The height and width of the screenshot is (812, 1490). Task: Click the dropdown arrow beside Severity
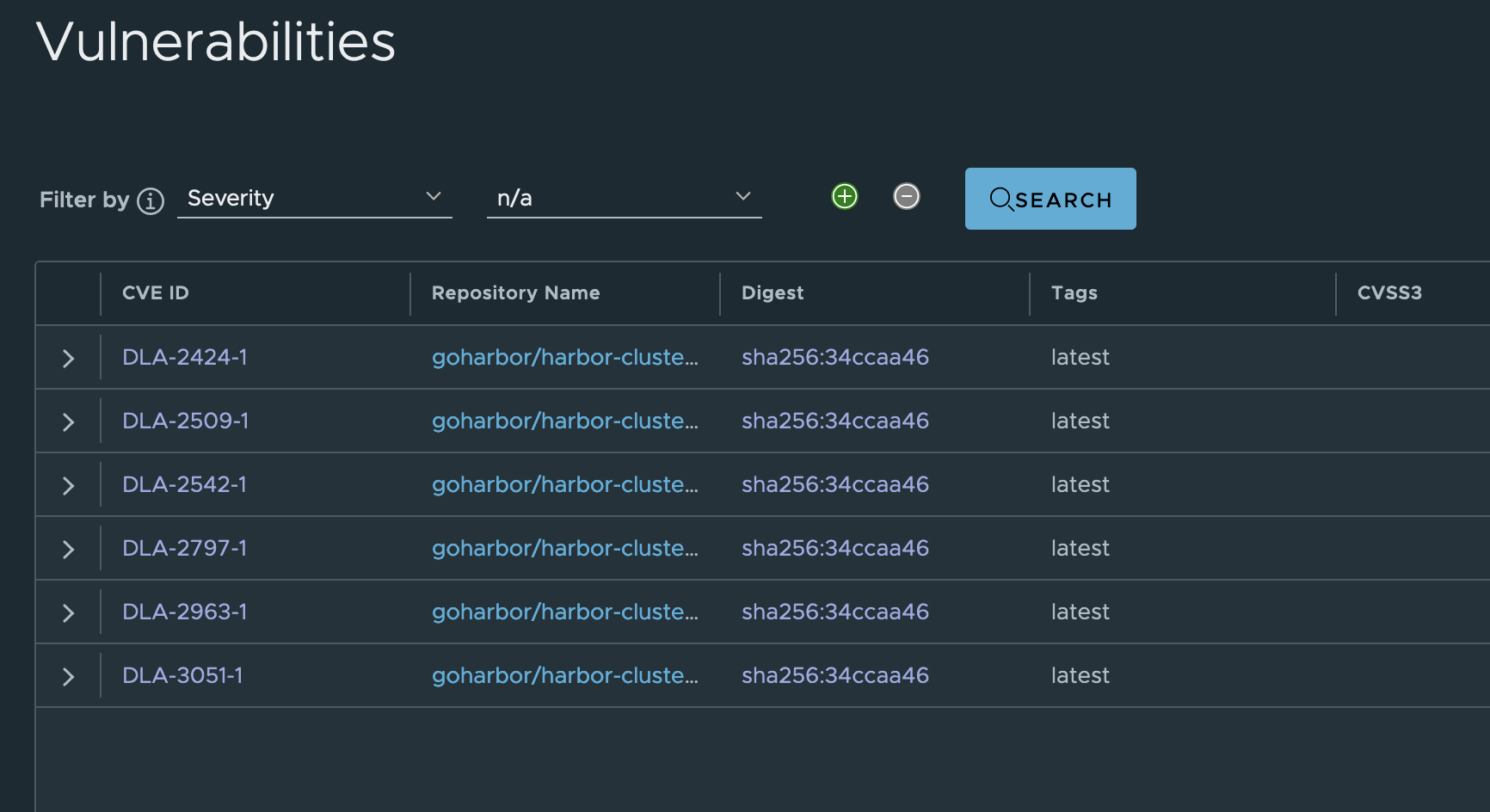434,197
